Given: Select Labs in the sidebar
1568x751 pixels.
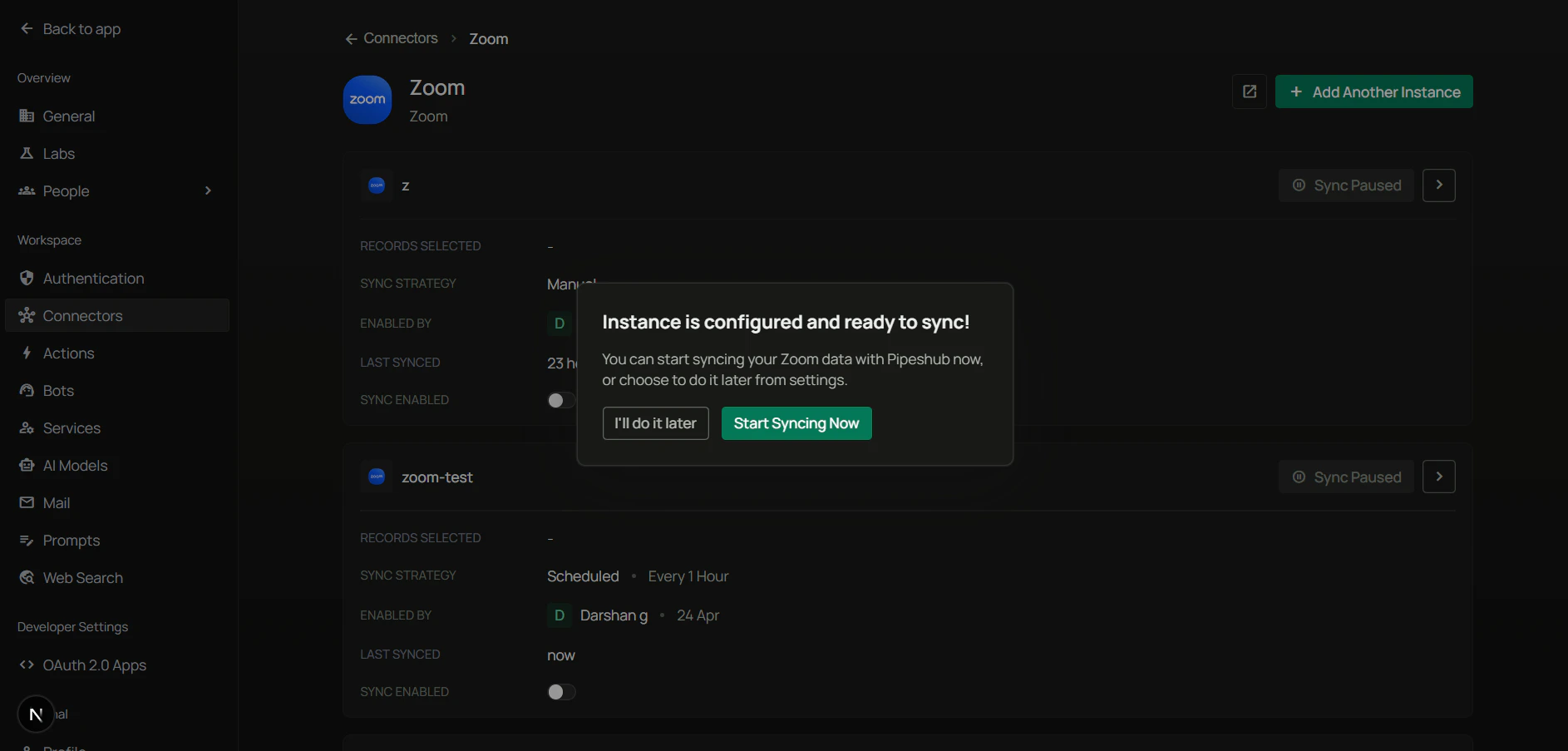Looking at the screenshot, I should [x=117, y=153].
